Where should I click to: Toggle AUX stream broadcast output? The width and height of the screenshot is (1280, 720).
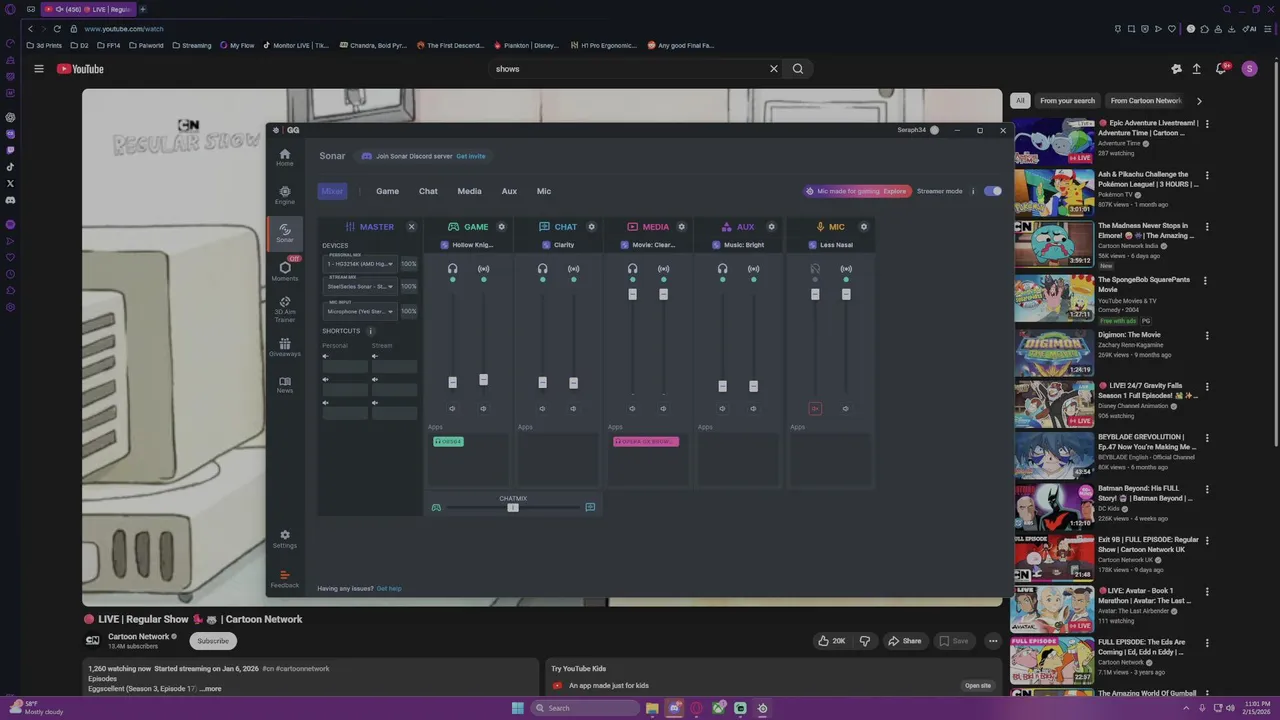[753, 269]
